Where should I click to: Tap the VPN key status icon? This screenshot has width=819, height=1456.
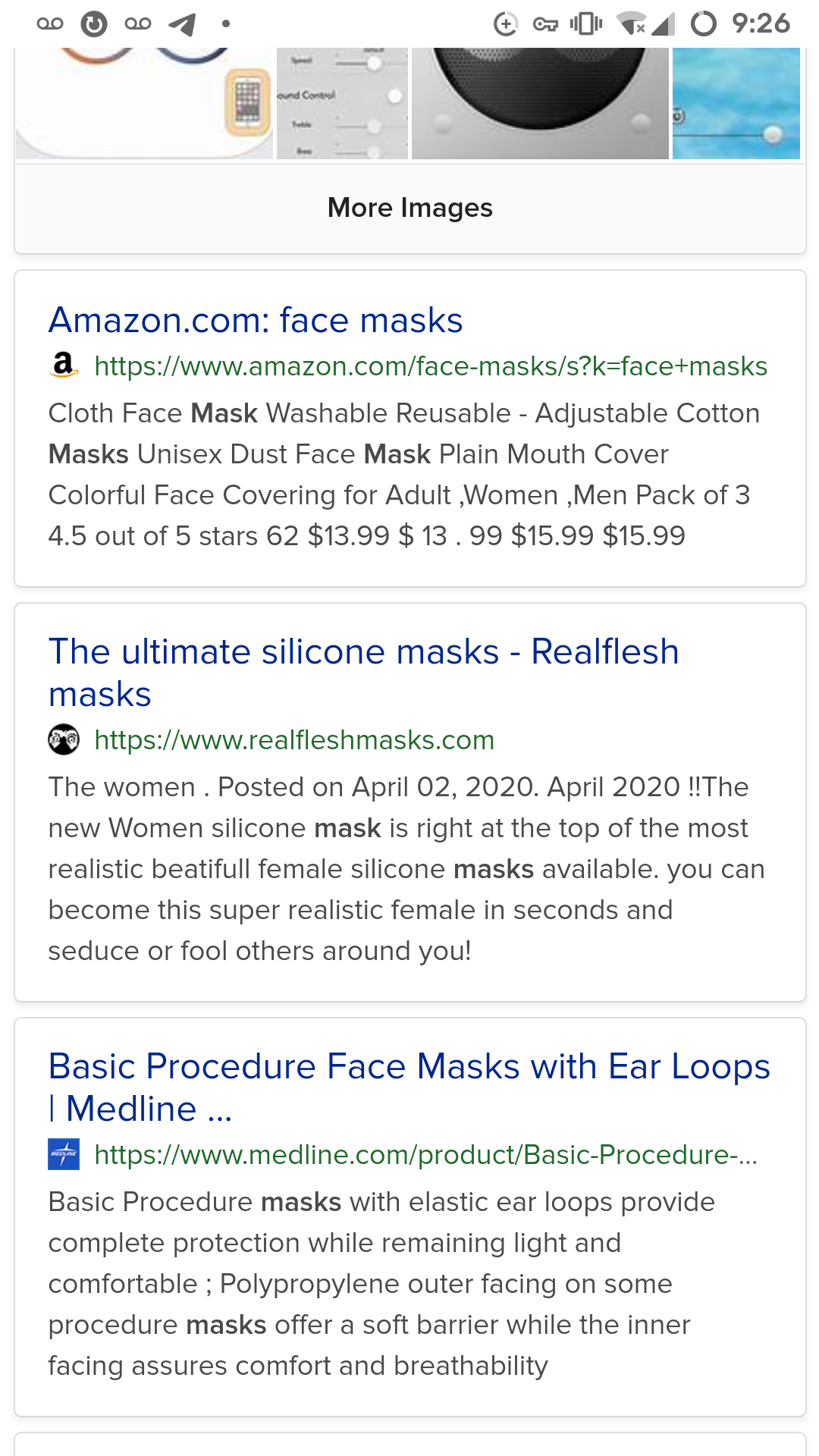pos(545,24)
